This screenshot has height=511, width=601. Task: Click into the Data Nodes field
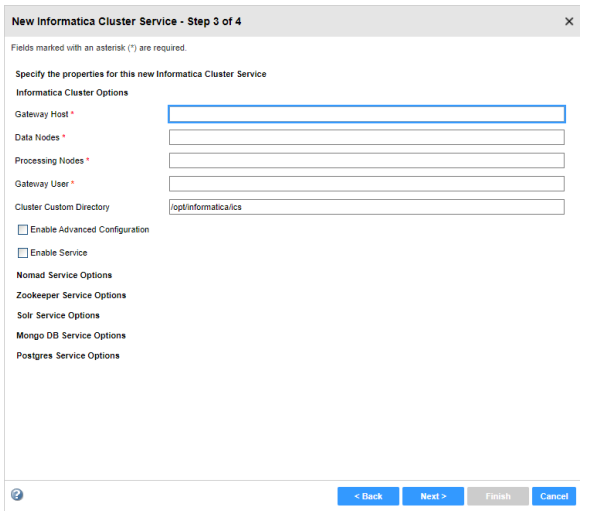(367, 137)
